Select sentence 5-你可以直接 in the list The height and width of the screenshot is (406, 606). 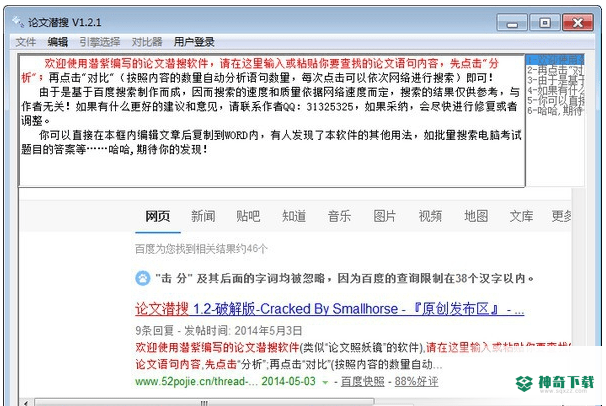click(555, 100)
